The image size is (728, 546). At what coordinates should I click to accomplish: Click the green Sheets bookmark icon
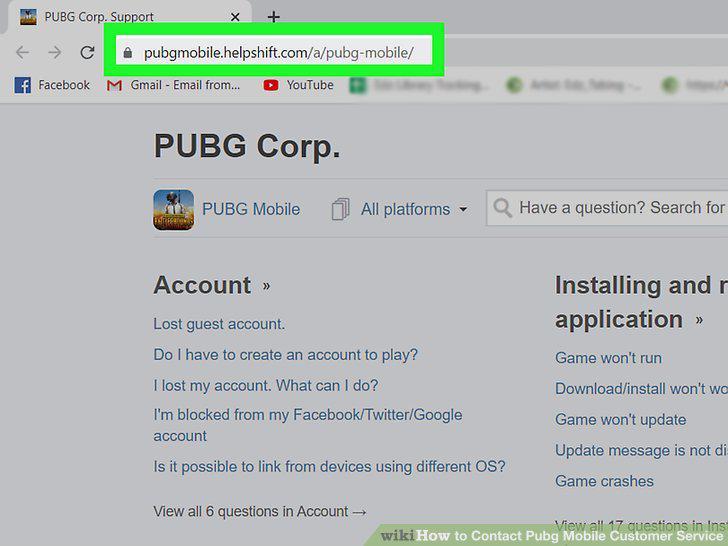pos(358,85)
